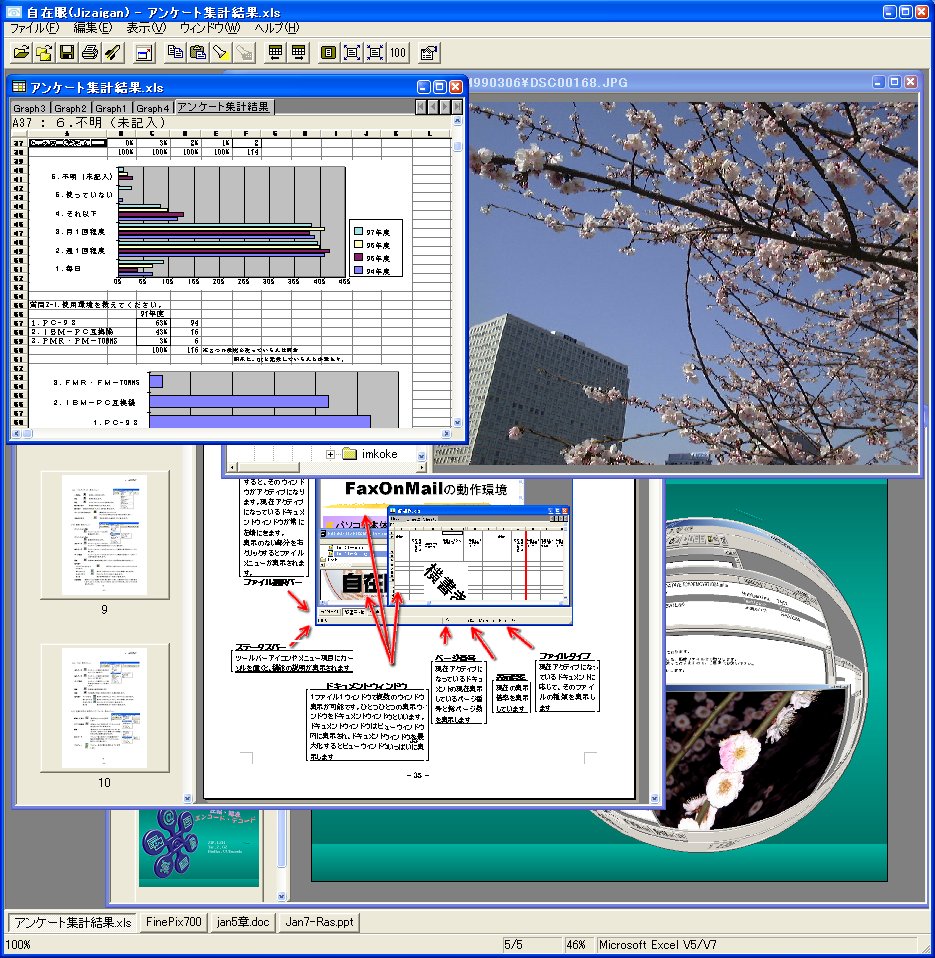Image resolution: width=935 pixels, height=958 pixels.
Task: Click the ppt slide panel scrollbar down arrow
Action: pos(281,896)
